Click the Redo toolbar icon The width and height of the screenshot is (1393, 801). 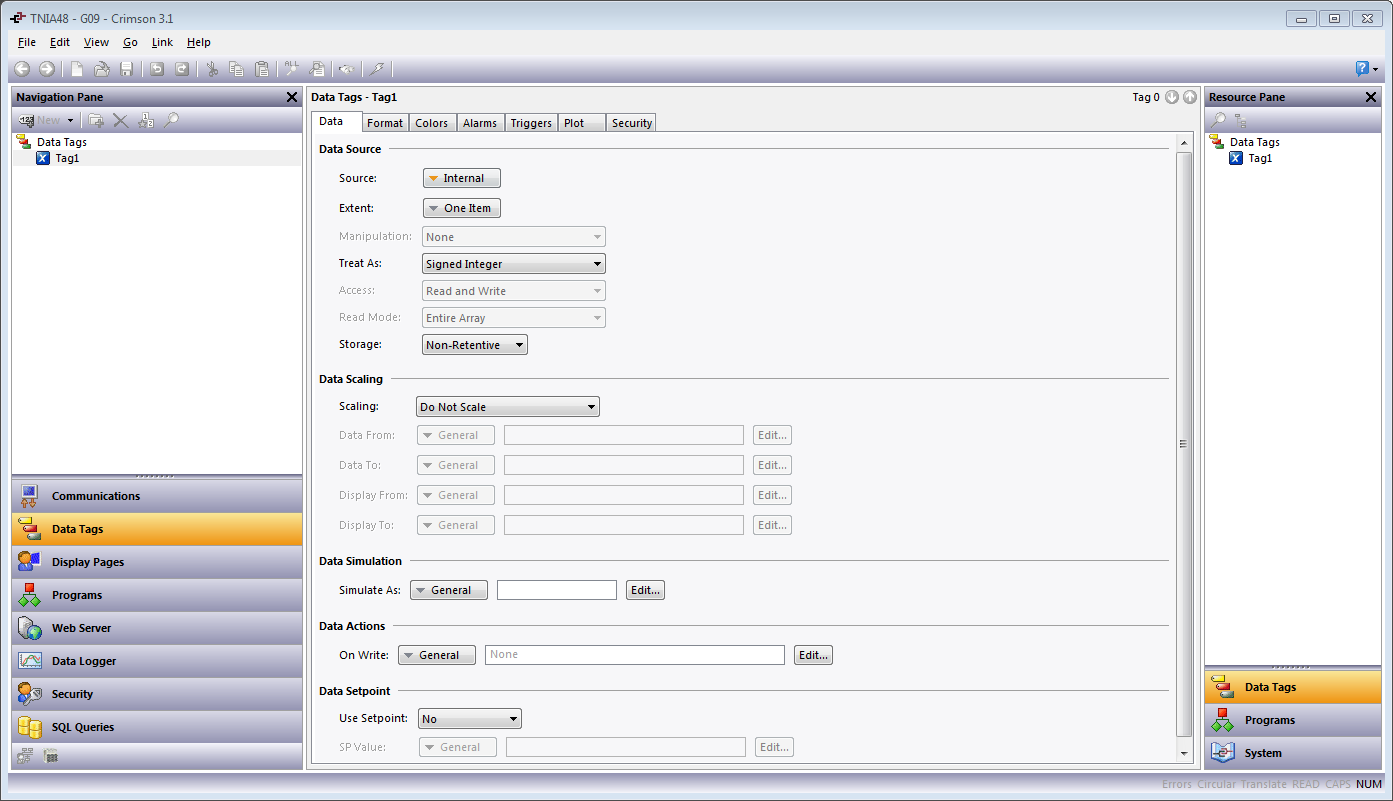point(182,69)
